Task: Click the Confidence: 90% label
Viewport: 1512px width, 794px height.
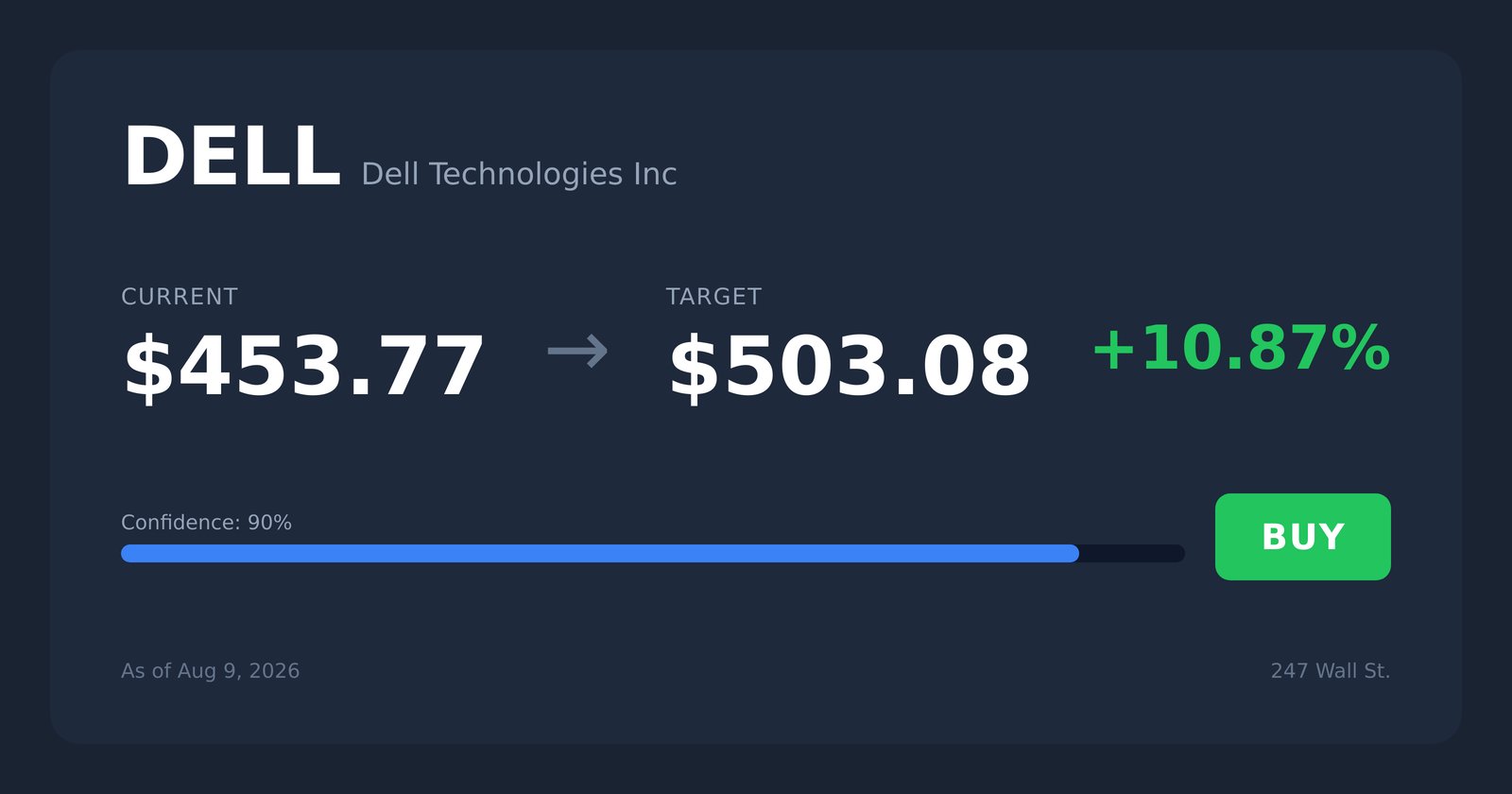Action: [206, 523]
